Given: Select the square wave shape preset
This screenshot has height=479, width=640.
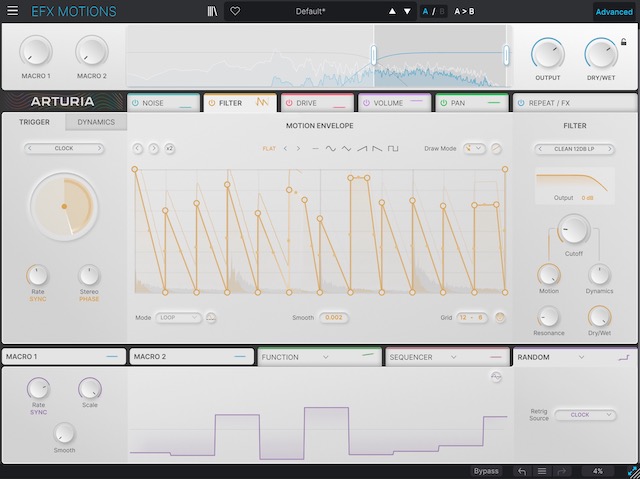Looking at the screenshot, I should coord(393,148).
